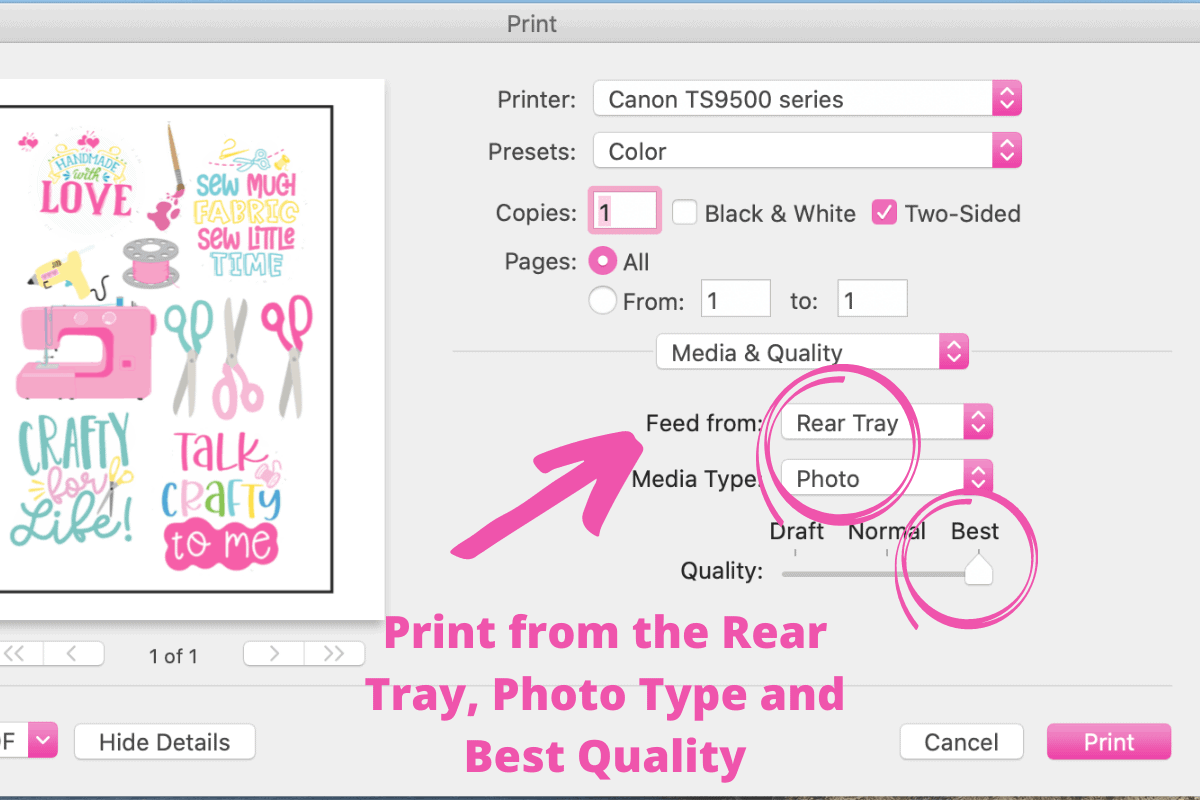The width and height of the screenshot is (1200, 800).
Task: Click the Presets pink stepper arrows
Action: (1006, 151)
